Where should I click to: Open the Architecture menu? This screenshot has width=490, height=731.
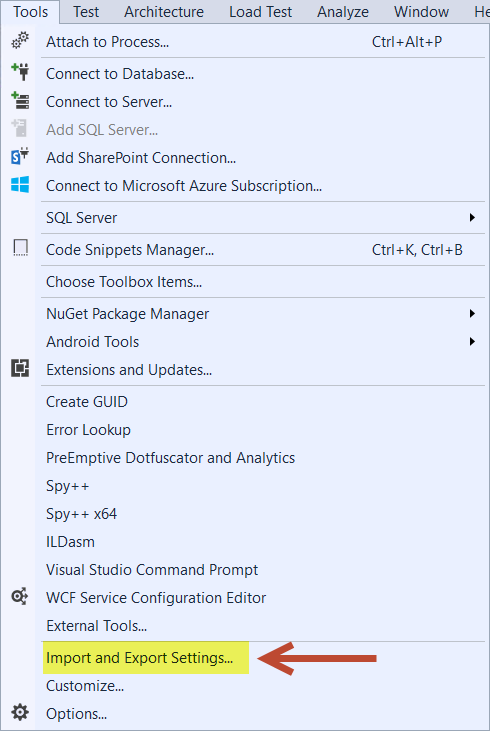164,12
